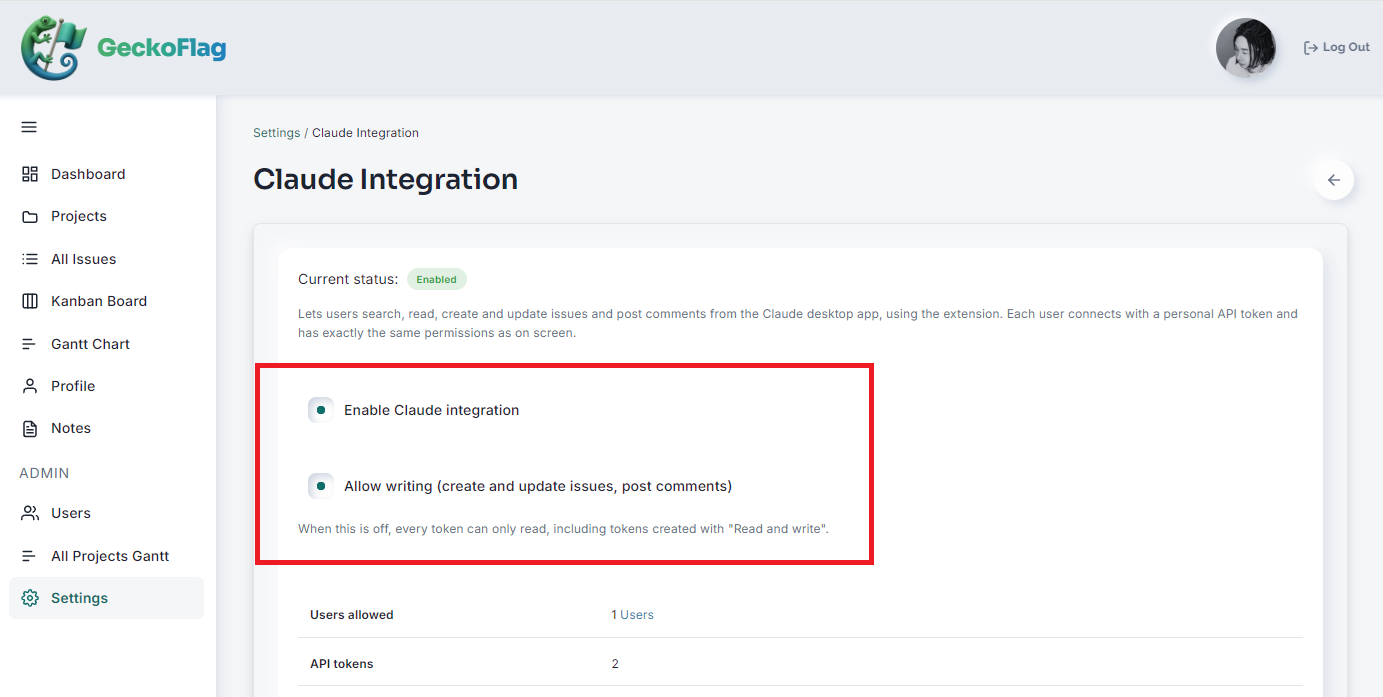Click the Notes document icon

click(x=30, y=428)
